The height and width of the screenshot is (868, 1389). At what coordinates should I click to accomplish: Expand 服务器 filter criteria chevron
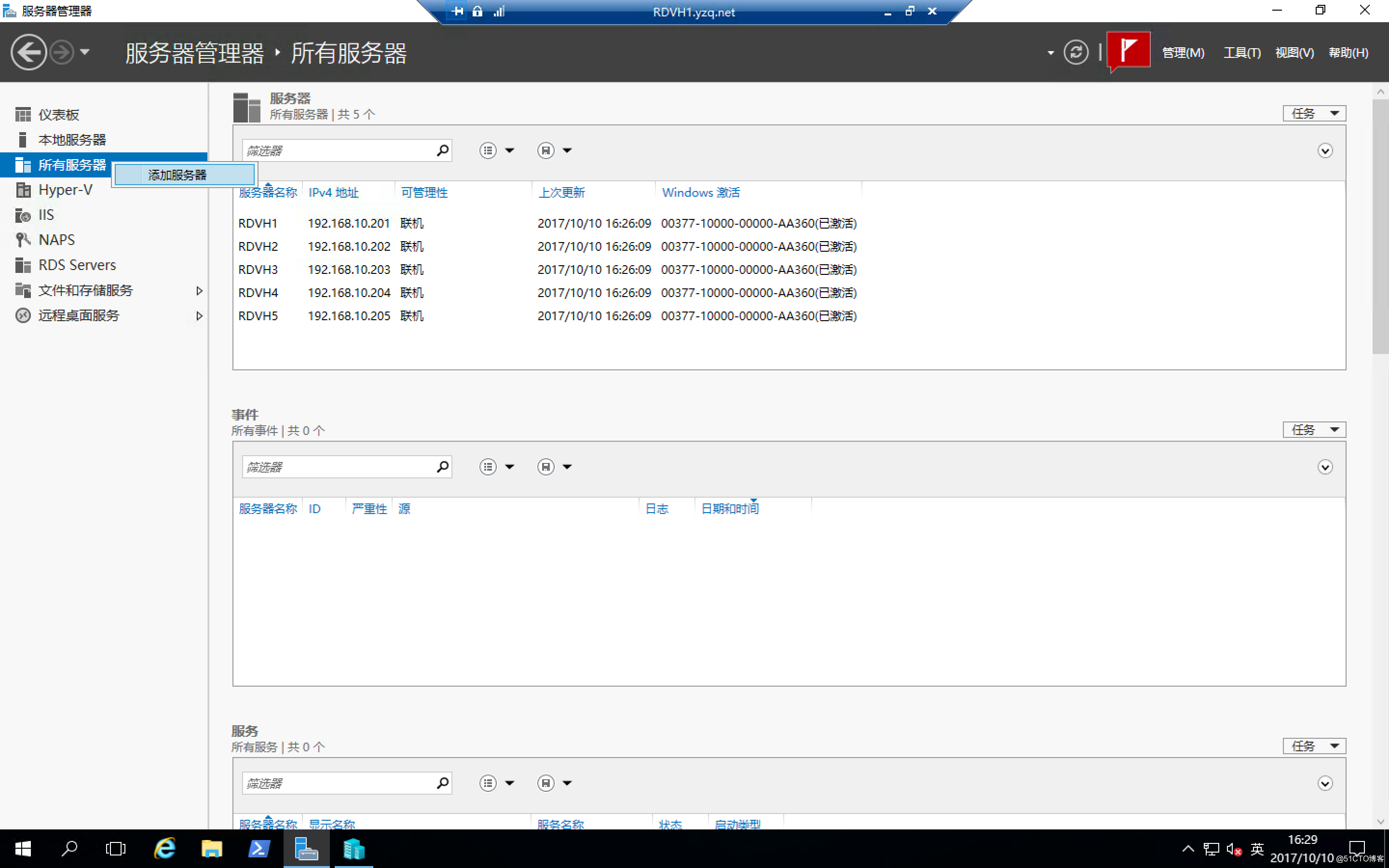pyautogui.click(x=1325, y=150)
